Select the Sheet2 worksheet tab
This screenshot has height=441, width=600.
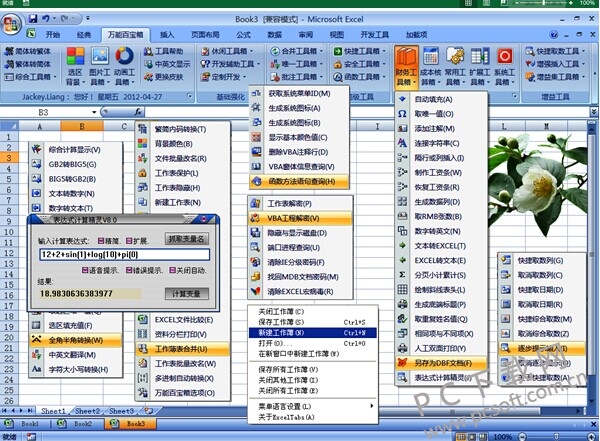tap(87, 411)
